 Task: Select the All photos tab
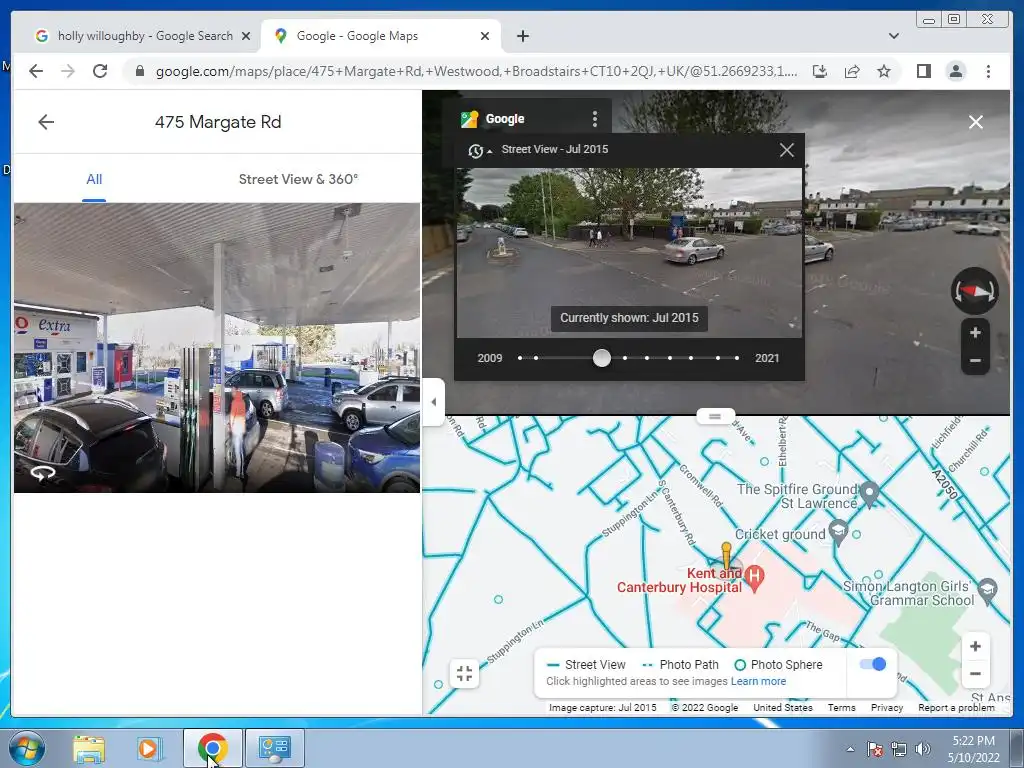click(x=94, y=180)
